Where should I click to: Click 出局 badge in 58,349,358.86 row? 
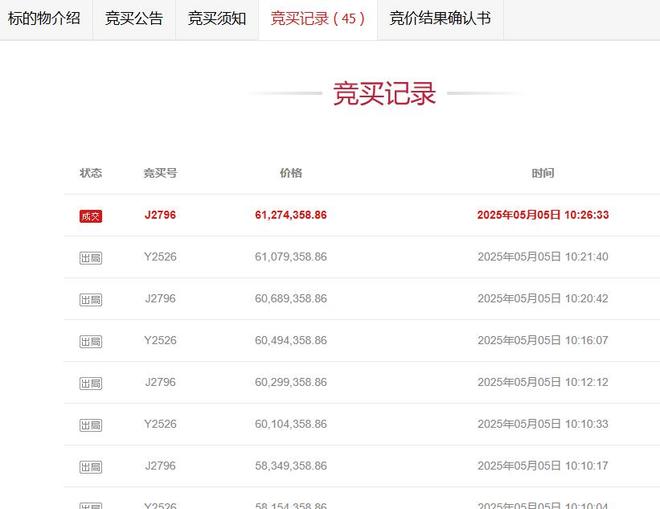coord(90,467)
